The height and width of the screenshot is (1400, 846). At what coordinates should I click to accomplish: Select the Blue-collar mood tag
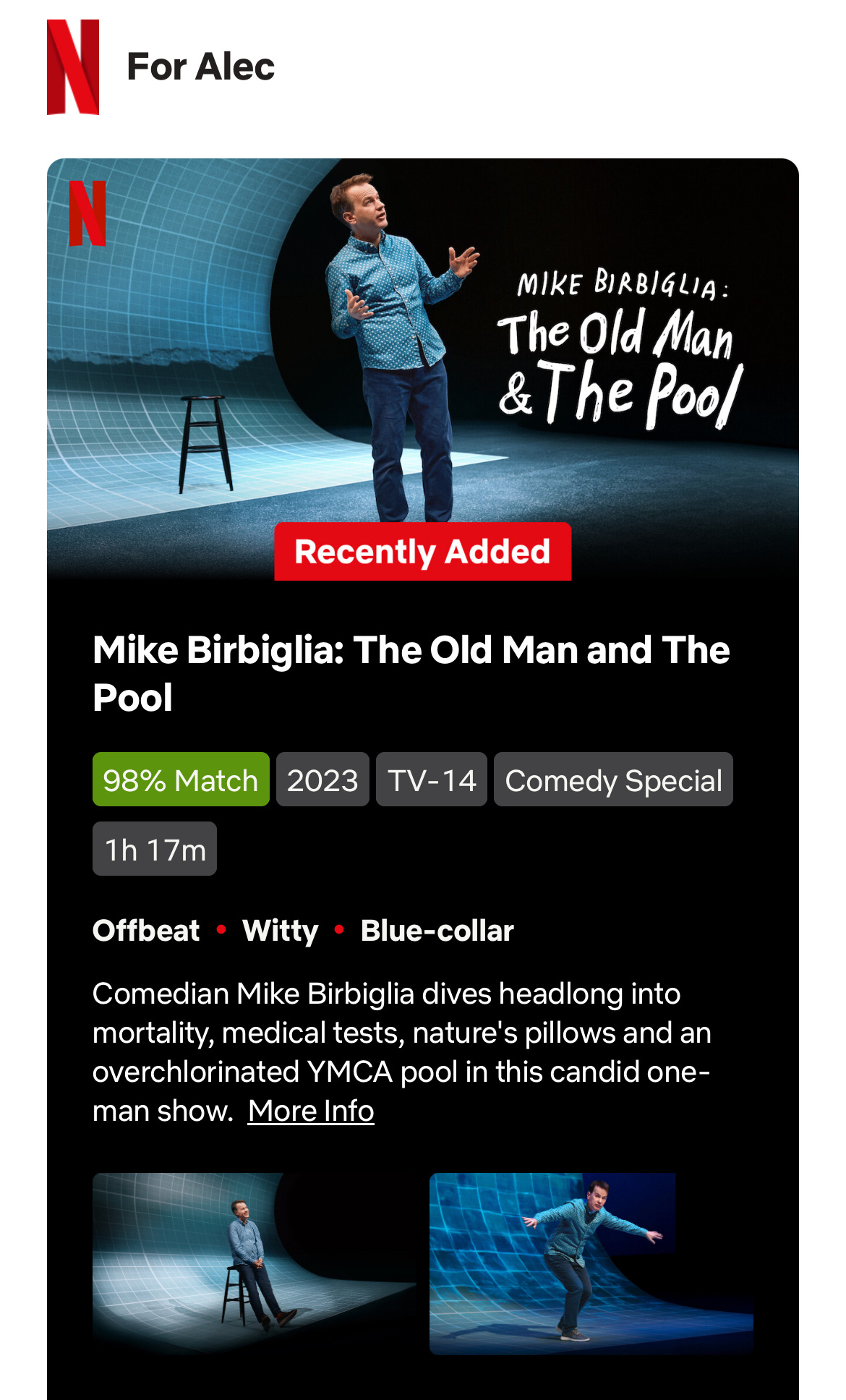pos(437,931)
